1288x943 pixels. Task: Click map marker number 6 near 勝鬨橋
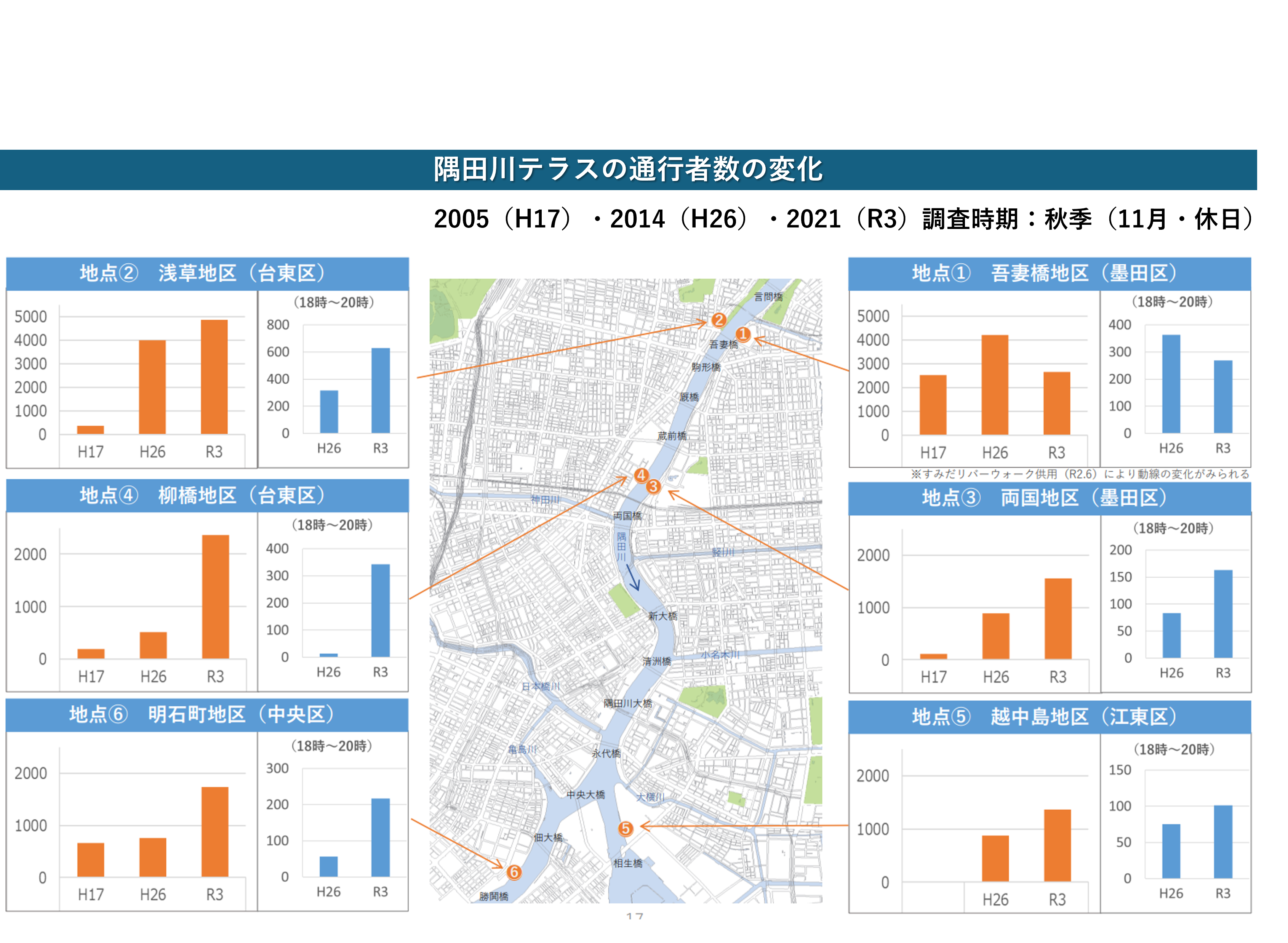coord(514,872)
